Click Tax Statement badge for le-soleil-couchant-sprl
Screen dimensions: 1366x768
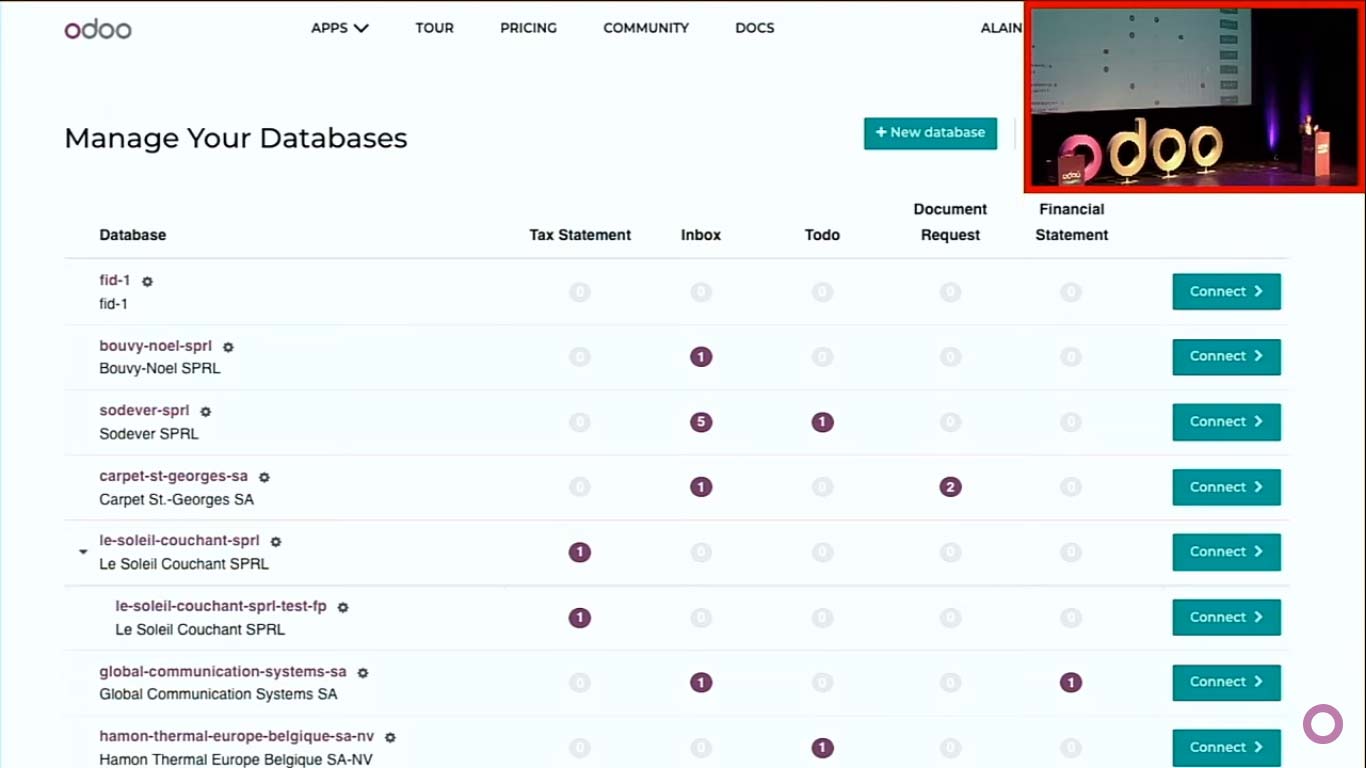(579, 552)
